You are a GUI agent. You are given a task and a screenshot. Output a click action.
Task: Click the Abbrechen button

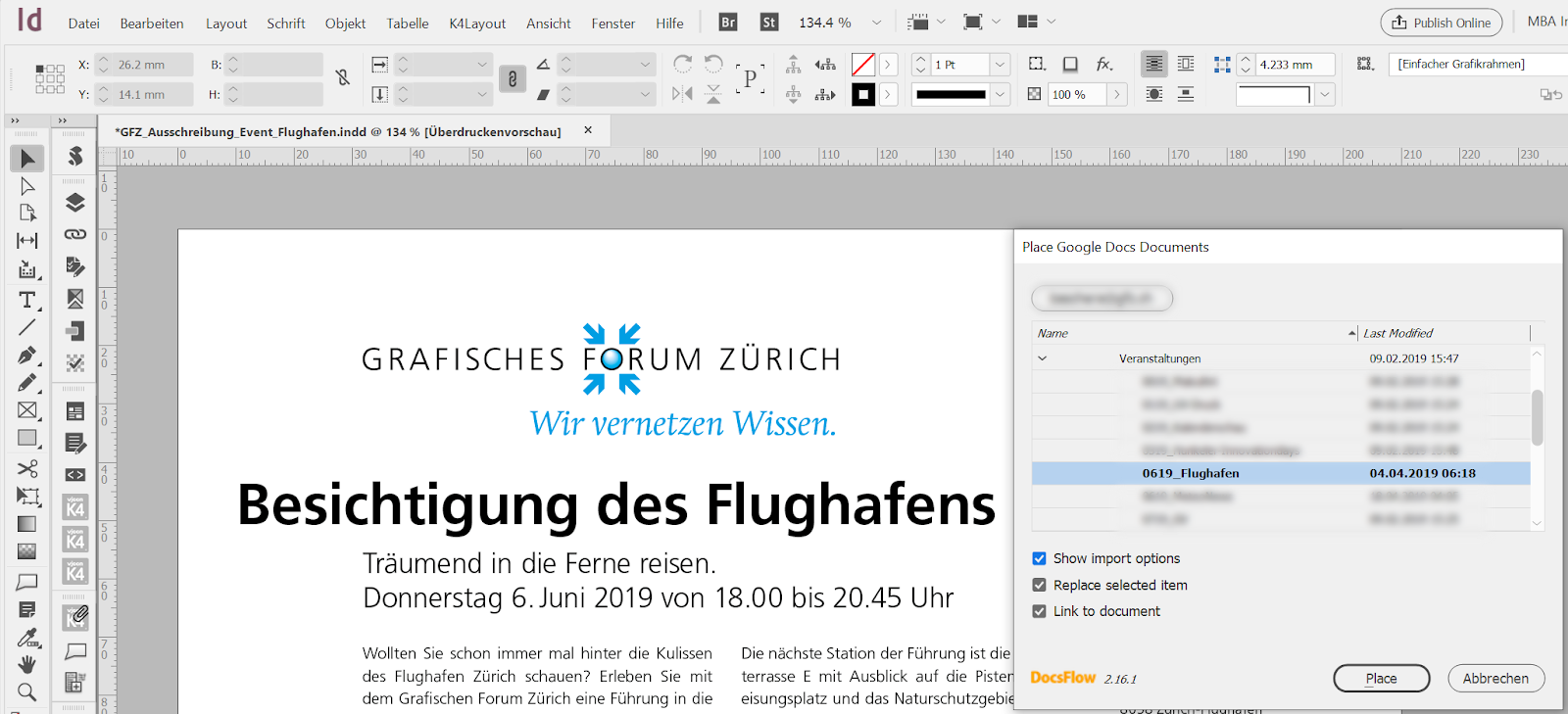(x=1495, y=678)
